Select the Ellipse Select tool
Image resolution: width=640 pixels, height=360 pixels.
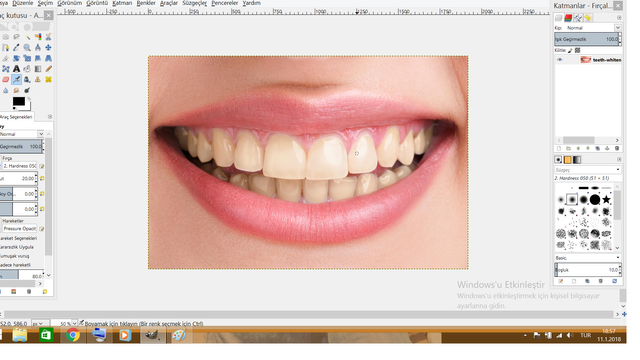[x=6, y=37]
